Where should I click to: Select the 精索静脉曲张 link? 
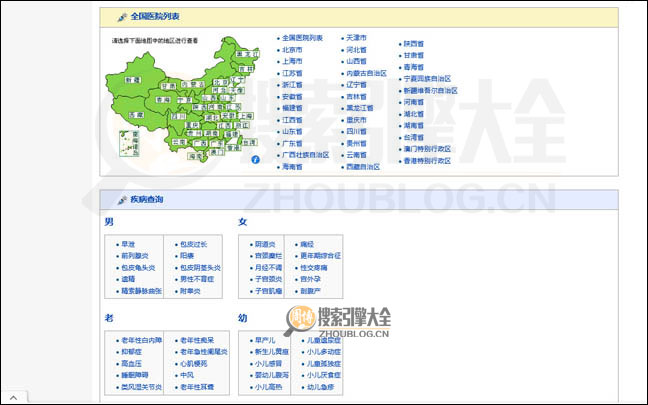pos(141,291)
